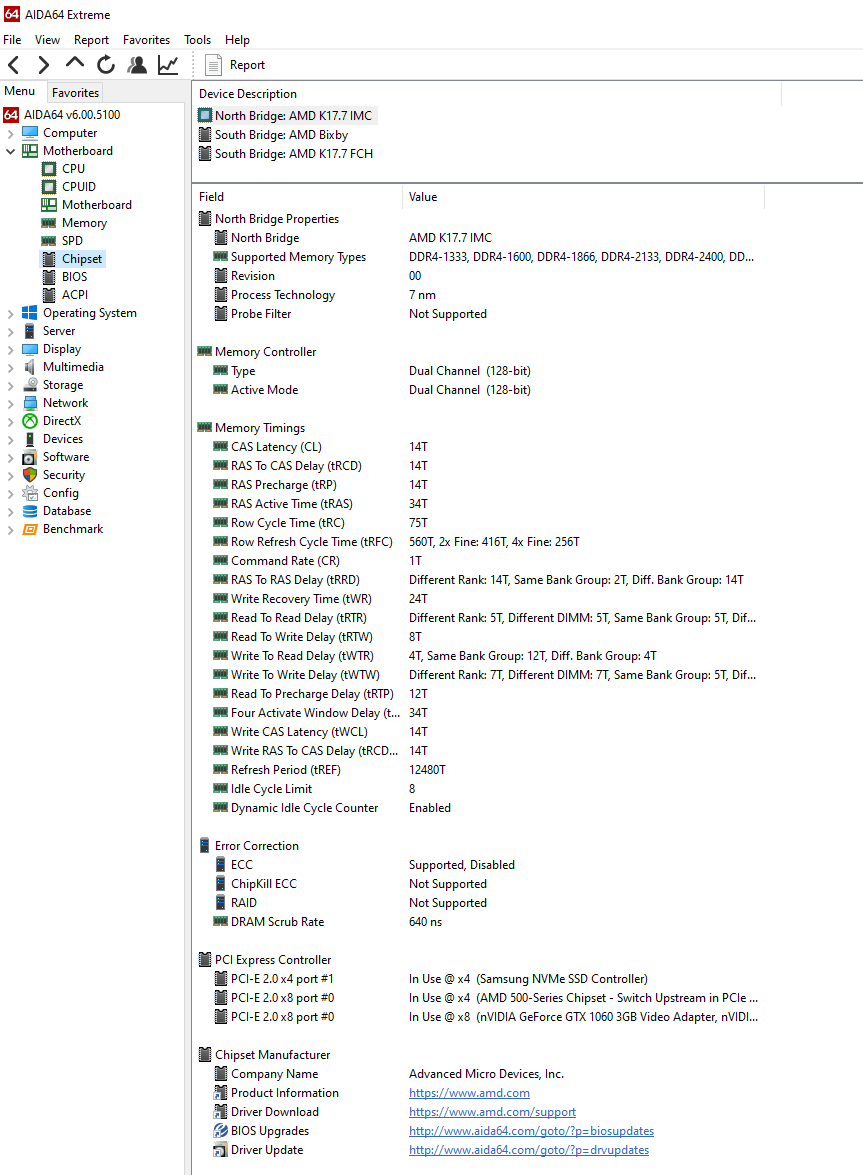Open the https://www.amd.com link
The image size is (863, 1175).
469,1093
